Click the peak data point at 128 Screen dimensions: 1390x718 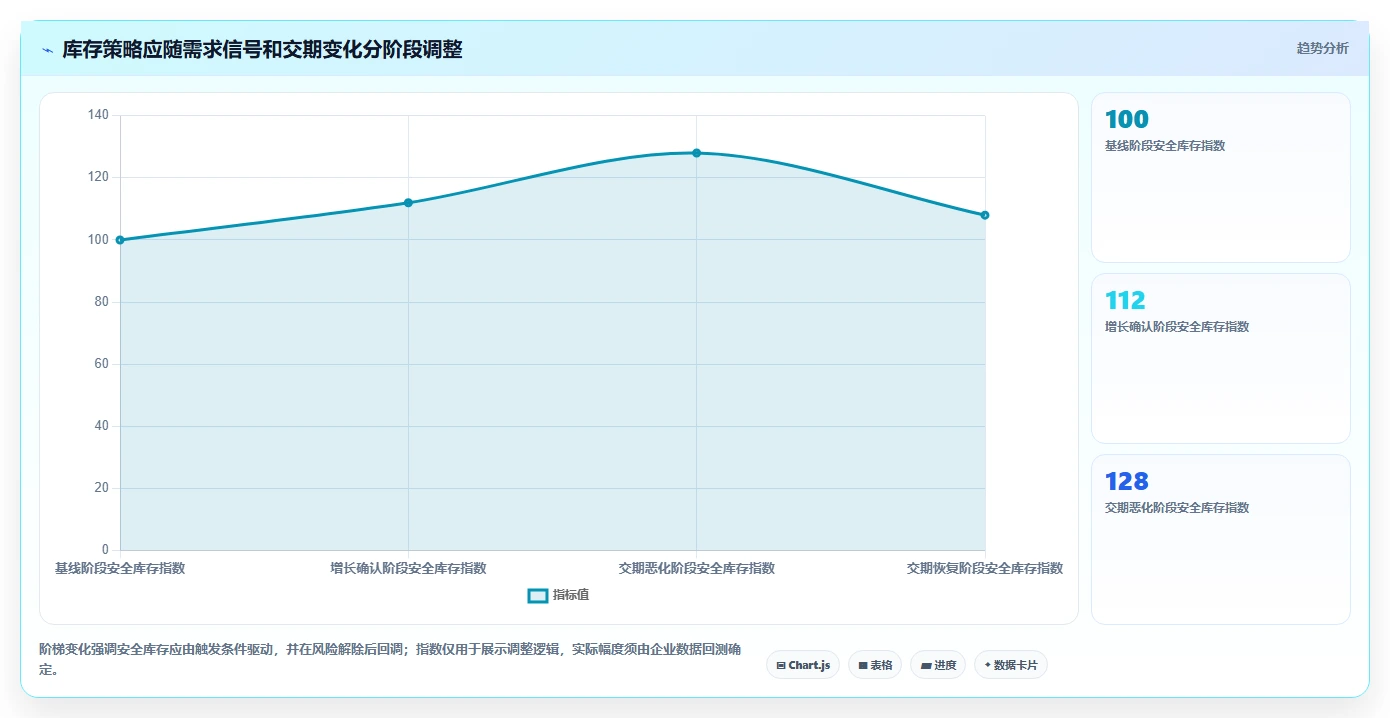[697, 153]
